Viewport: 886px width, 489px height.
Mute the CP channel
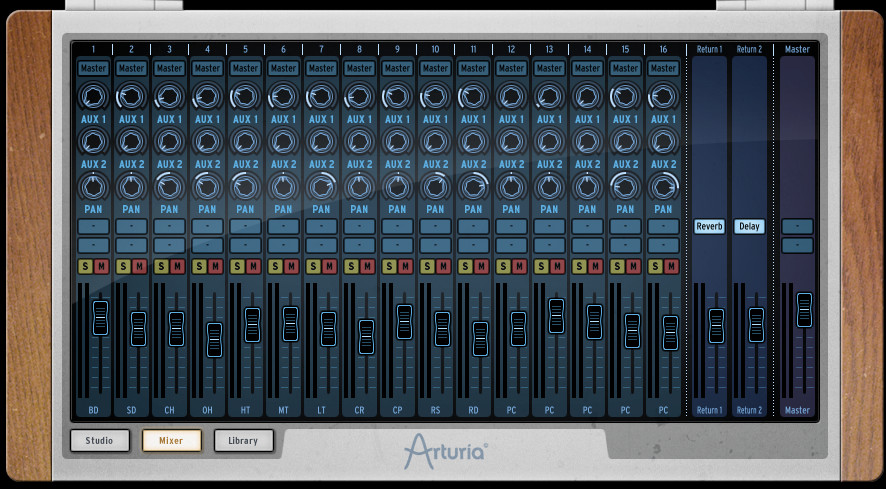pos(405,266)
